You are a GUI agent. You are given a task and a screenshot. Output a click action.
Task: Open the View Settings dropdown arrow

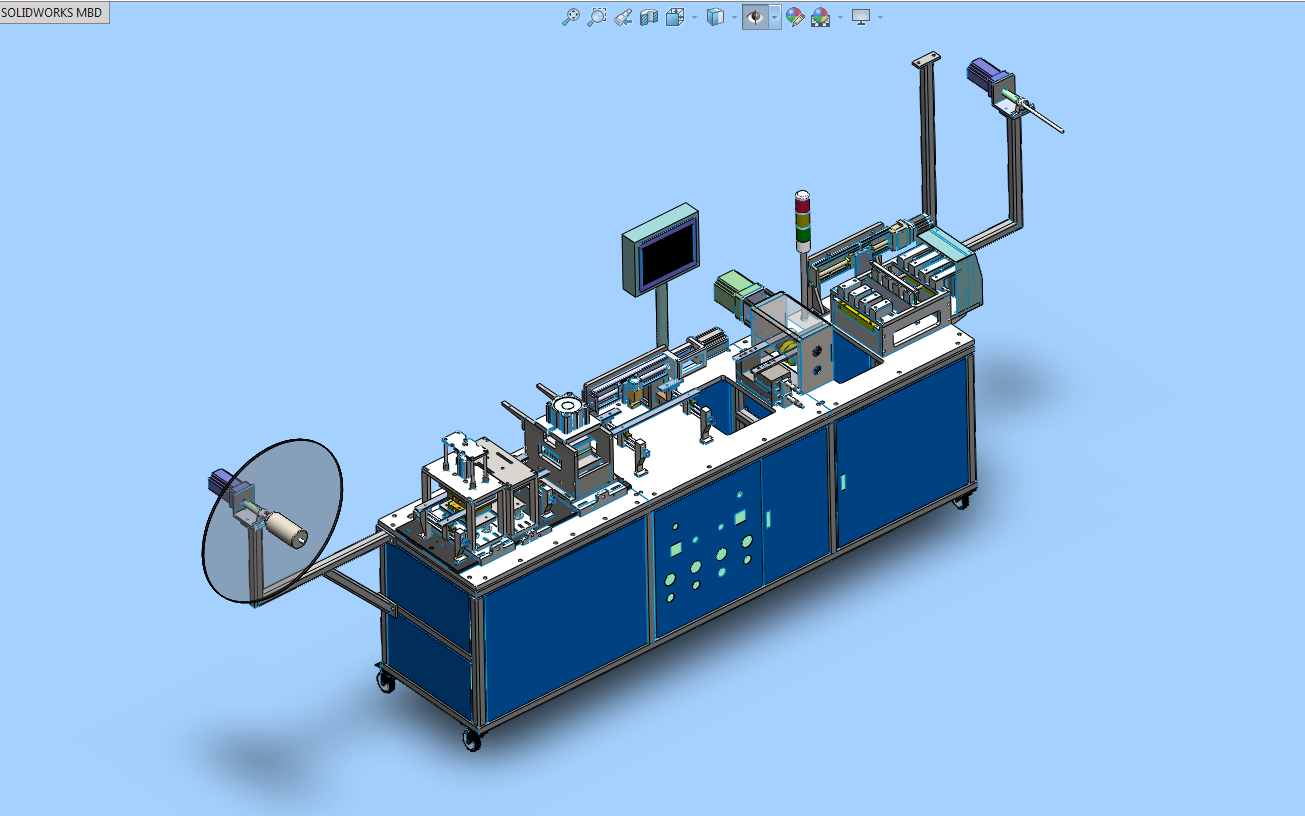(x=880, y=17)
